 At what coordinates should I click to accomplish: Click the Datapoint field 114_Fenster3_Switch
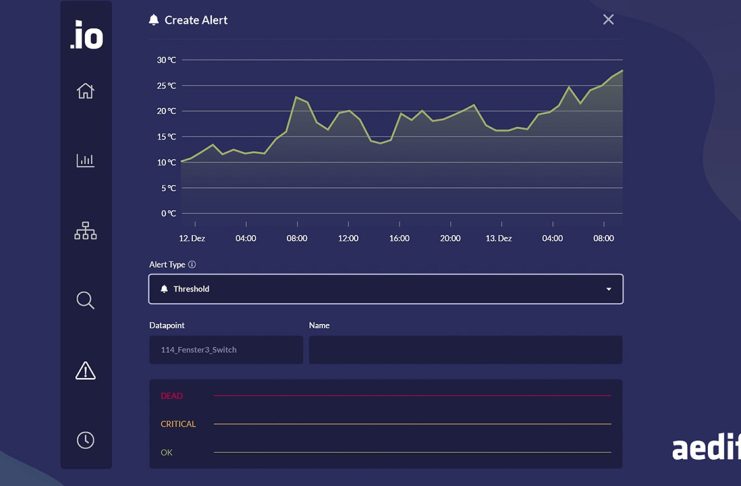click(x=226, y=350)
